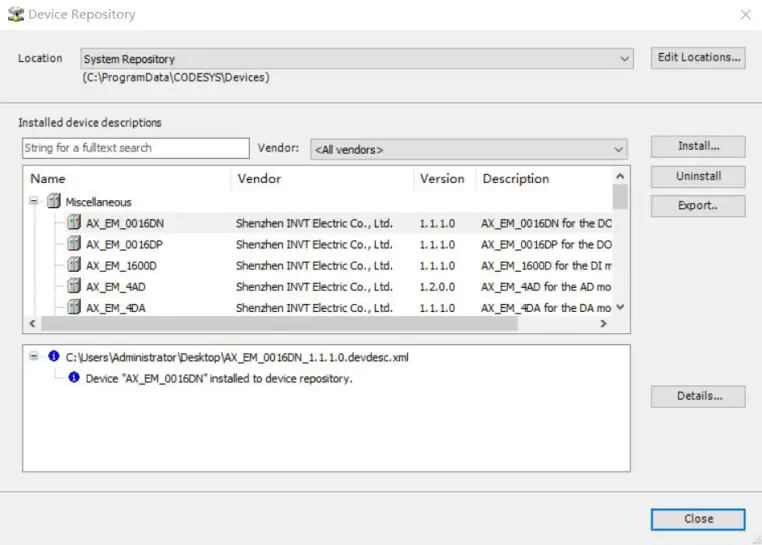Focus the fulltext search input field

pyautogui.click(x=136, y=148)
